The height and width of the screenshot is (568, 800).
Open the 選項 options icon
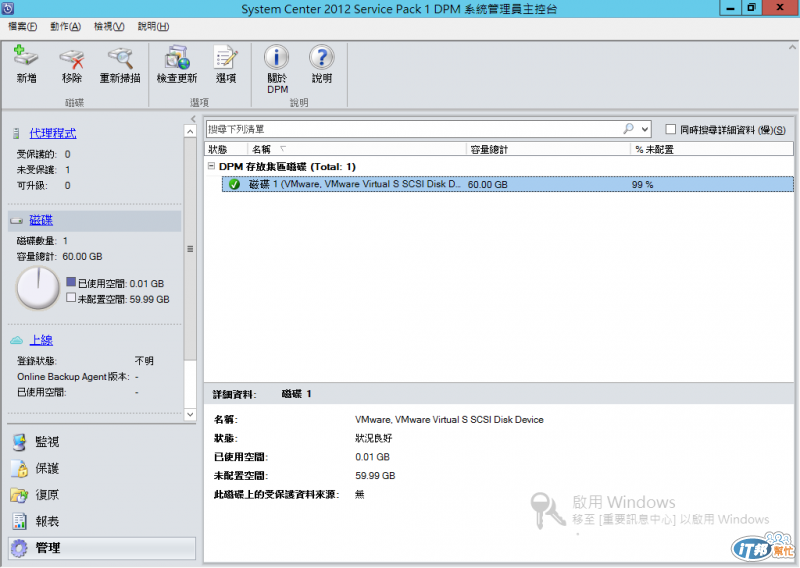point(226,57)
